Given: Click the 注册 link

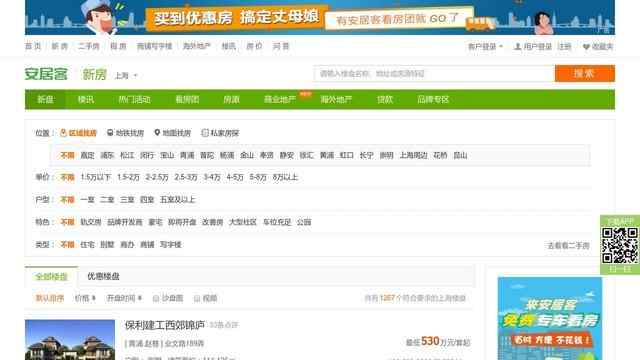Looking at the screenshot, I should pyautogui.click(x=564, y=47).
